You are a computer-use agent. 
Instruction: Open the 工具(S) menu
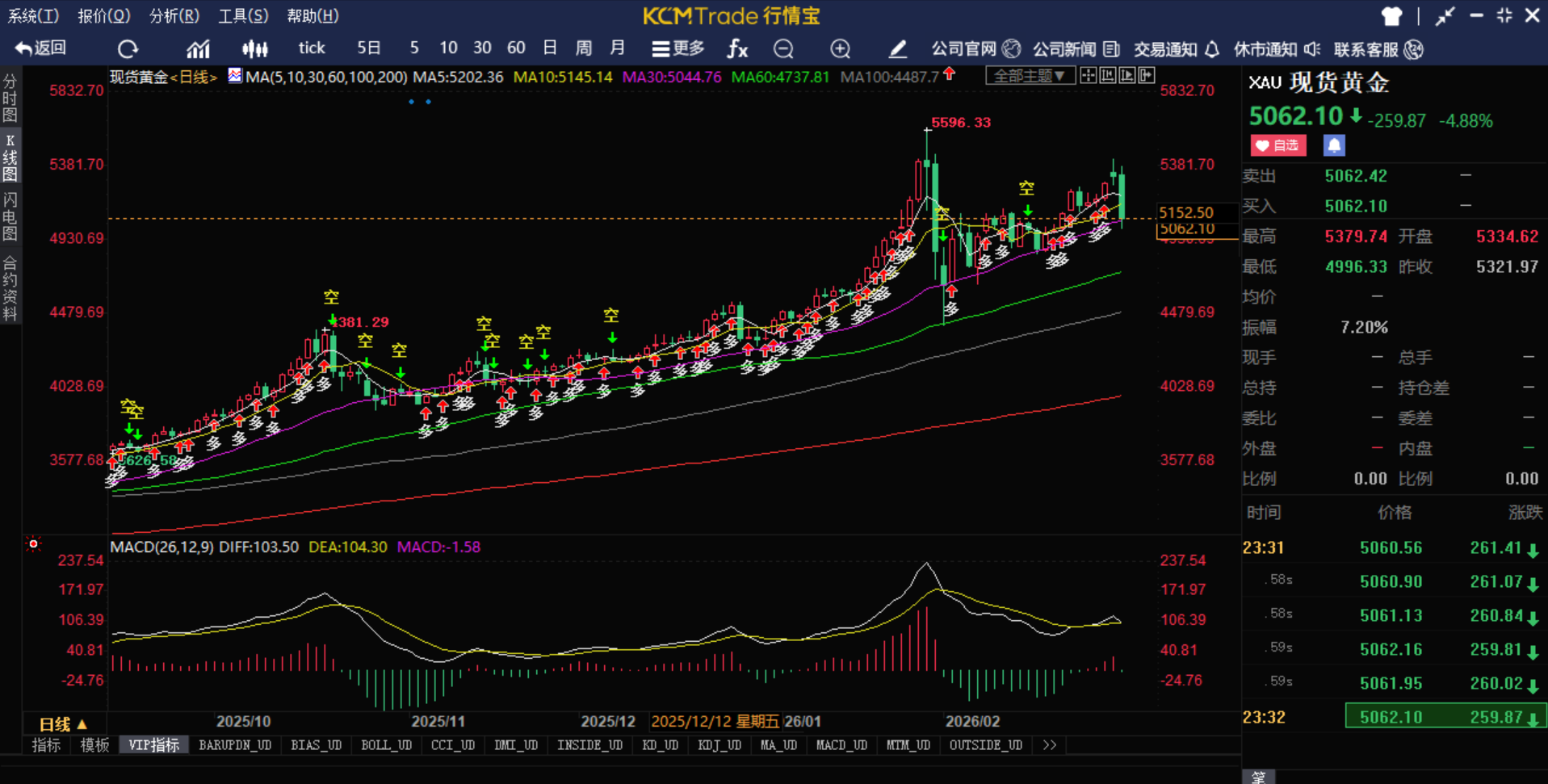[243, 15]
